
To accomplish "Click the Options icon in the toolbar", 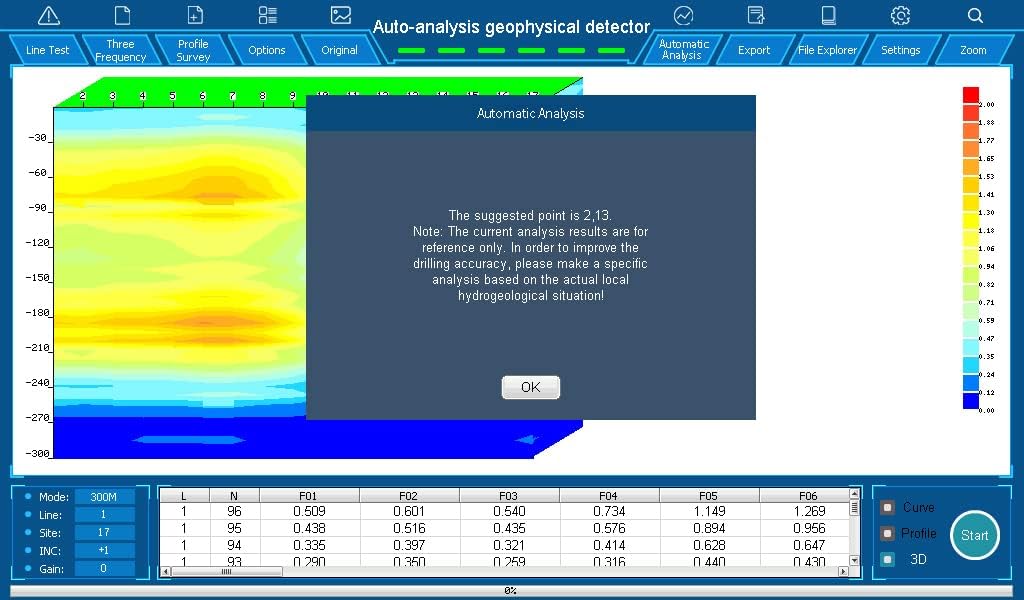I will (x=266, y=15).
